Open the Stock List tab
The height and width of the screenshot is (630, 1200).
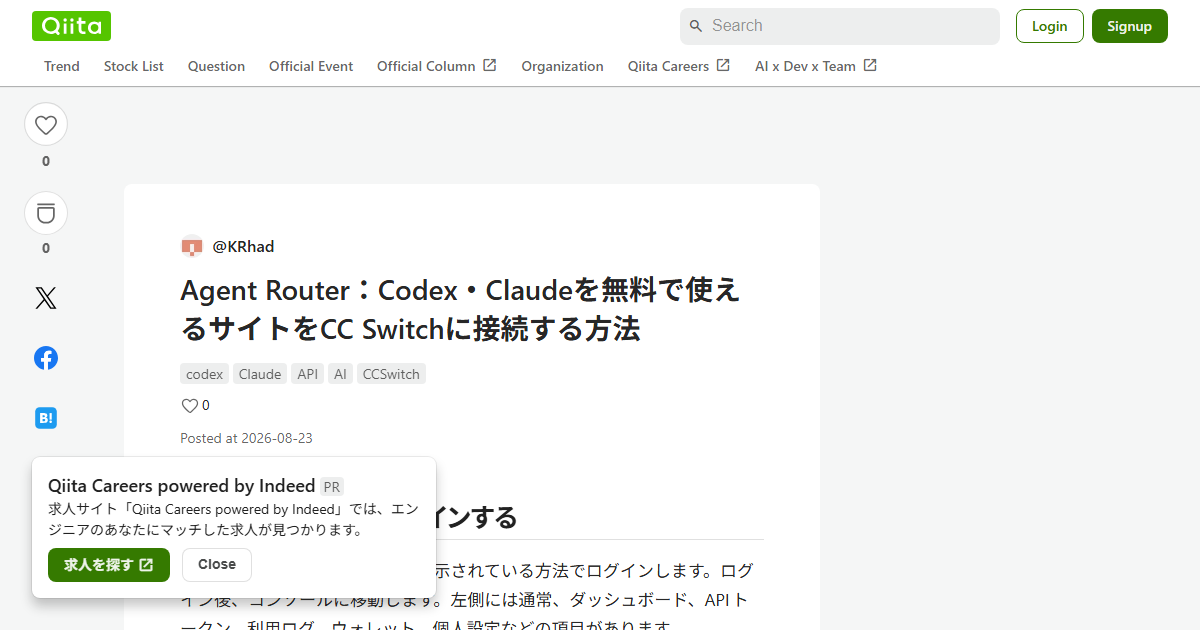click(134, 66)
